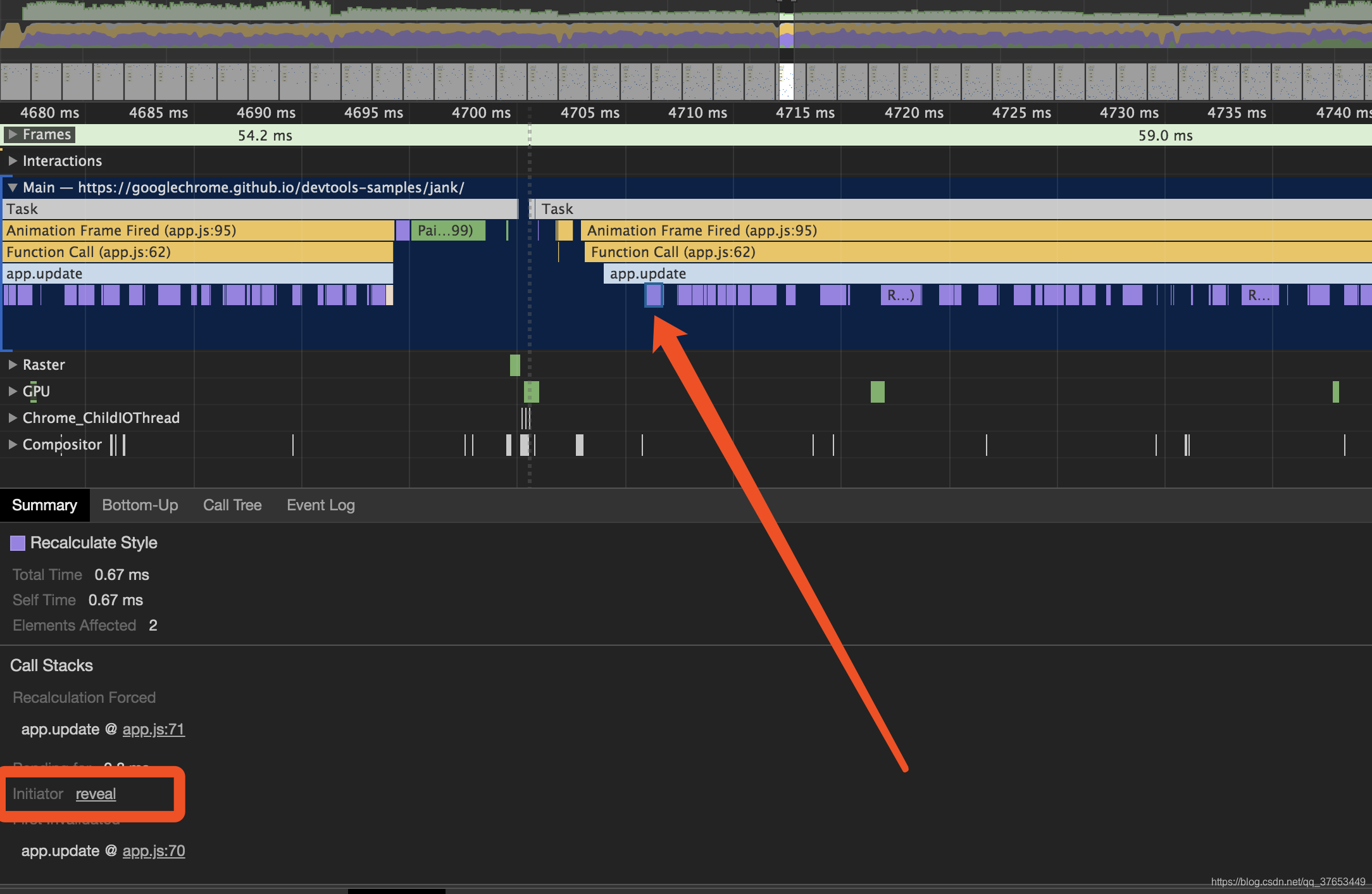Select the right Animation Frame Fired event
The height and width of the screenshot is (894, 1372).
tap(976, 230)
